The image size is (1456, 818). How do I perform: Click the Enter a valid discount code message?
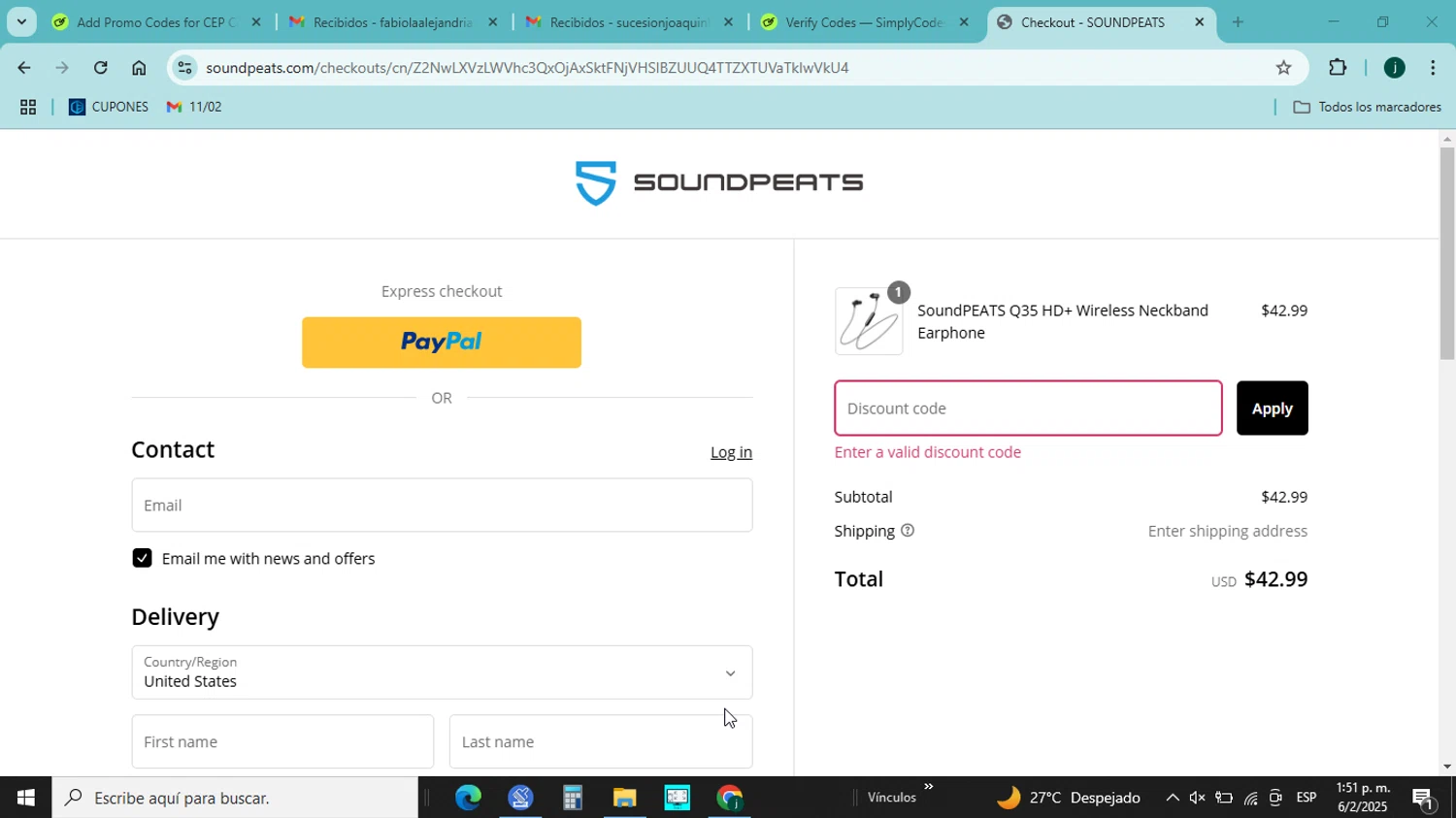[928, 452]
